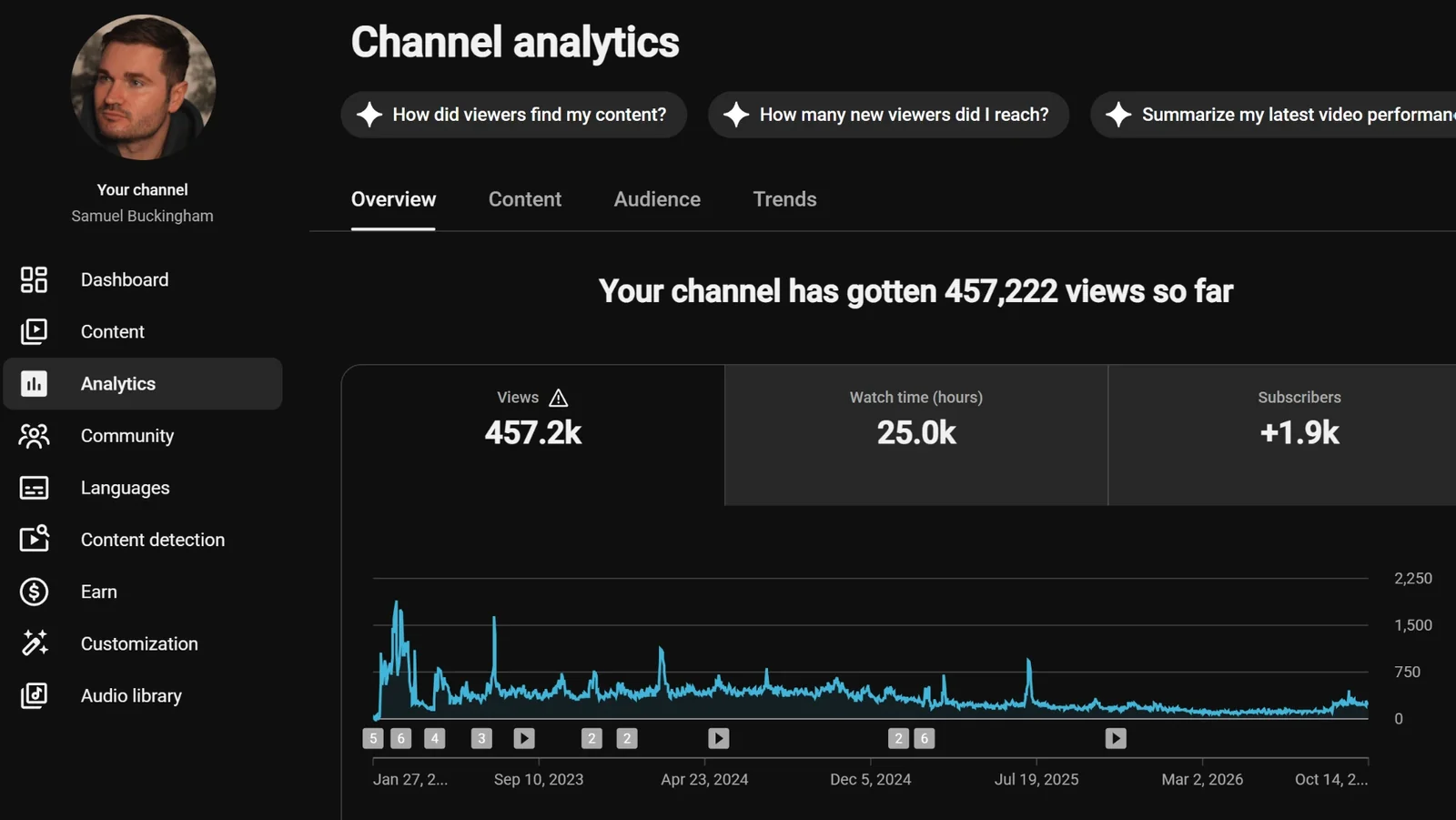This screenshot has height=820, width=1456.
Task: Click the Content sidebar icon
Action: point(34,331)
